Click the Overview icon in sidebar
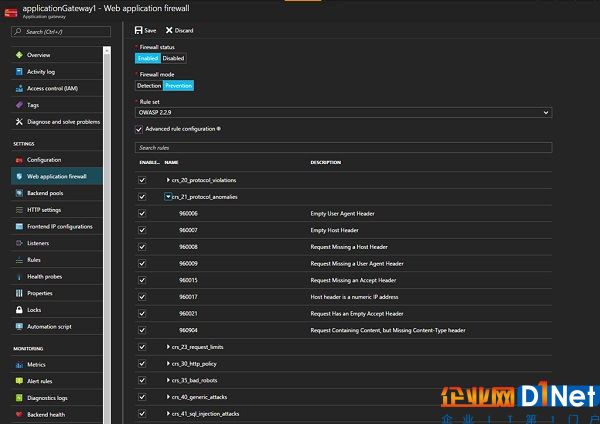This screenshot has height=424, width=600. point(19,55)
